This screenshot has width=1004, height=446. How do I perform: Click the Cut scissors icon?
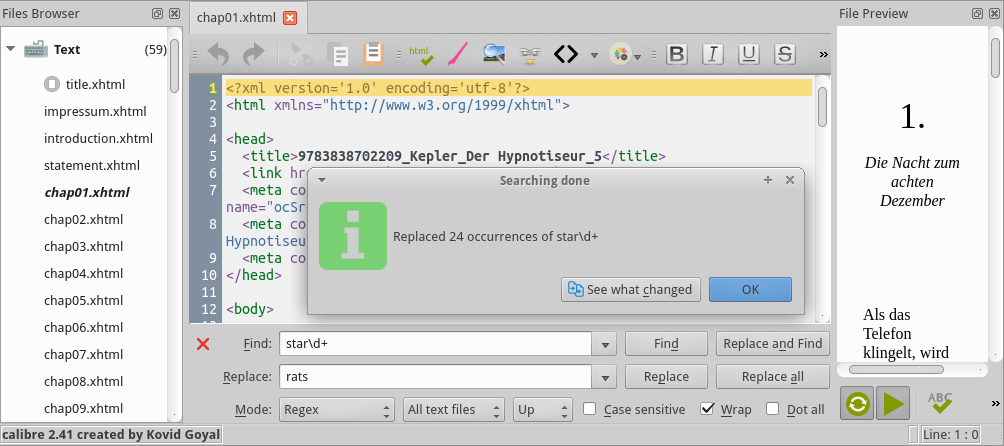tap(301, 54)
